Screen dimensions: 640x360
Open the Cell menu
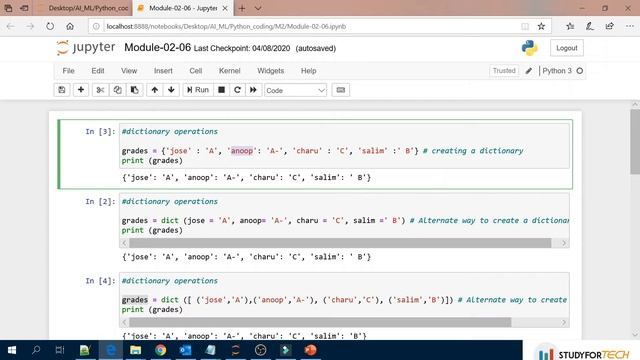point(196,71)
